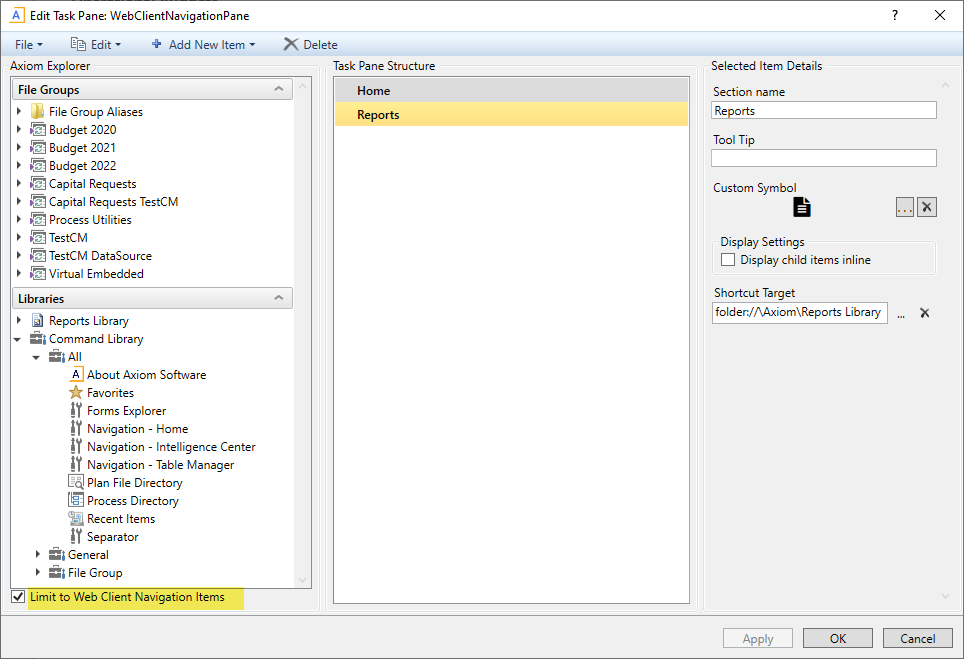Toggle Limit to Web Client Navigation Items

[18, 597]
